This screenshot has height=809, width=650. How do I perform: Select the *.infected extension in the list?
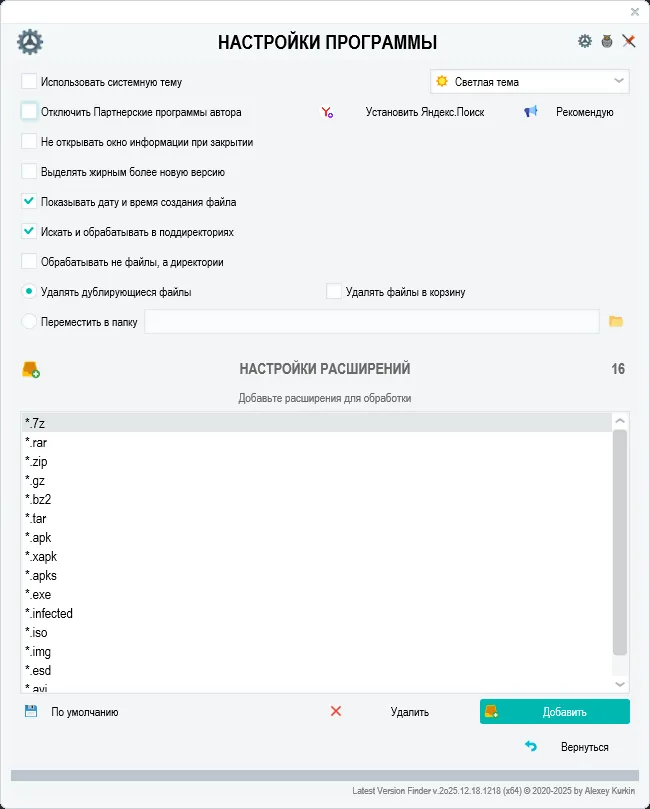(49, 614)
